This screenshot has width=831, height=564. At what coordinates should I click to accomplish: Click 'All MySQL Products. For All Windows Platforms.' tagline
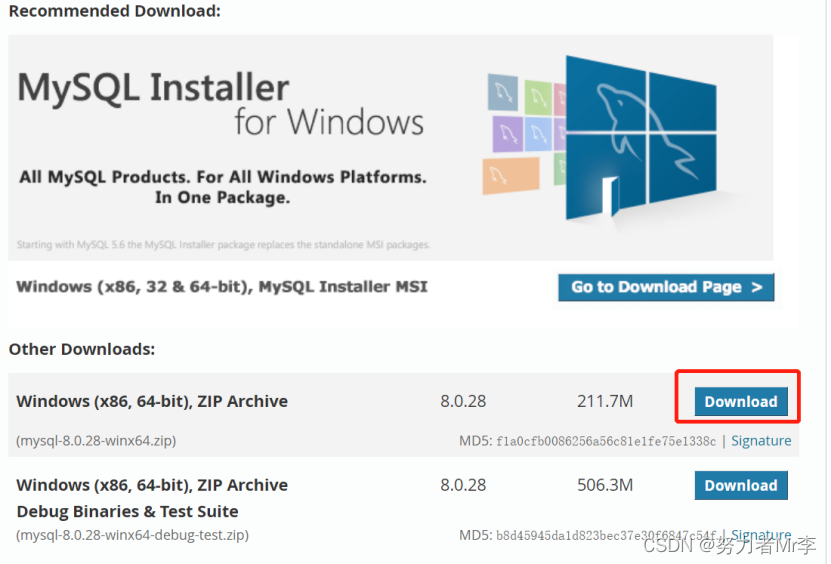pyautogui.click(x=223, y=177)
